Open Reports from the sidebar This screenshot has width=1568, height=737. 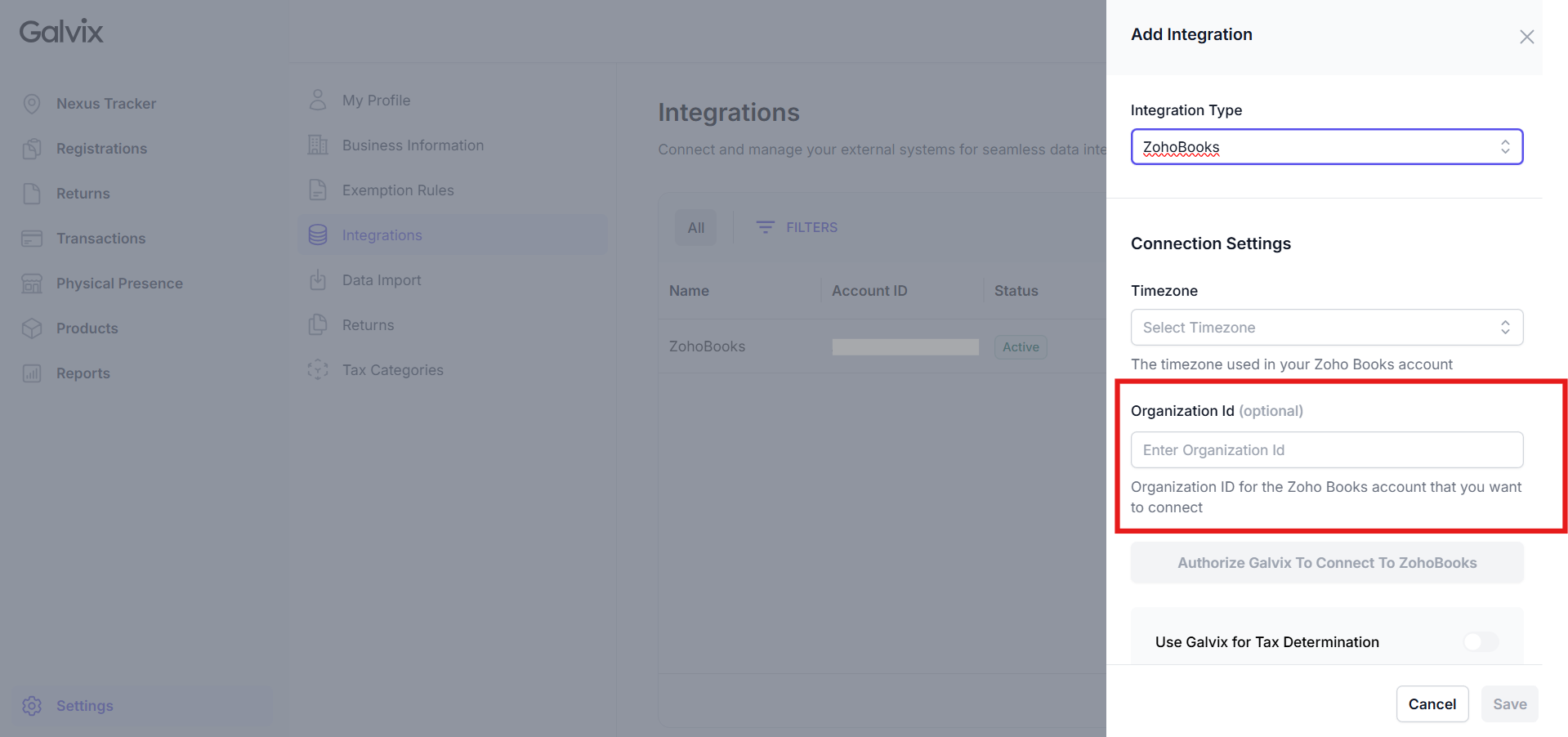click(83, 373)
